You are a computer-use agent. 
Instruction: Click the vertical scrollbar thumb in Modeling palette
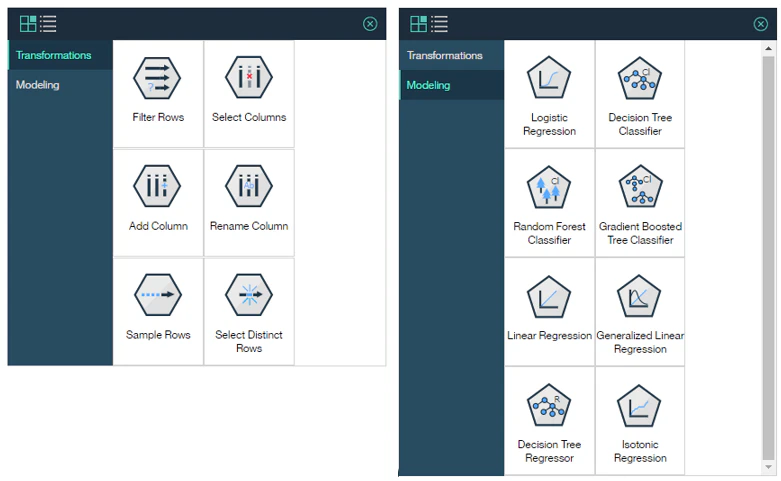[769, 258]
